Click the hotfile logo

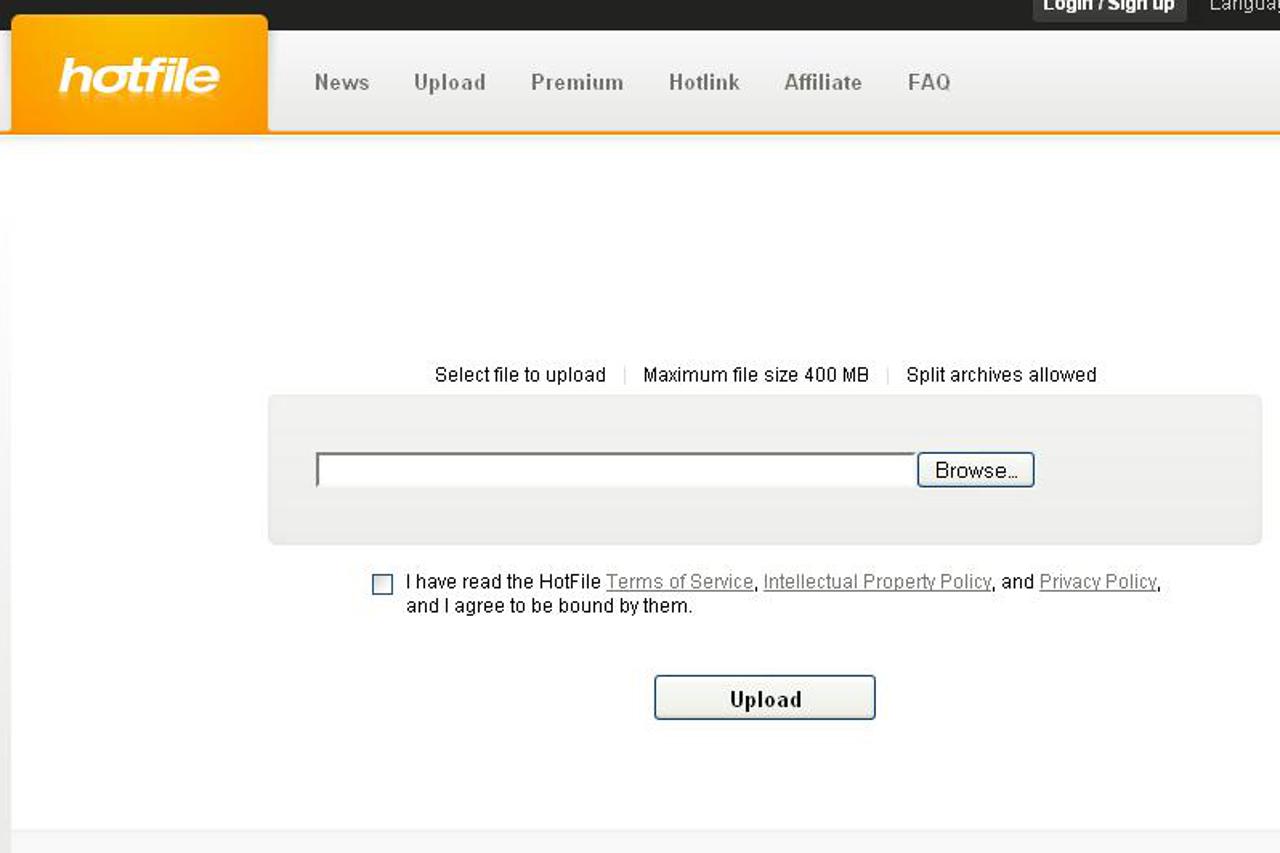tap(139, 76)
